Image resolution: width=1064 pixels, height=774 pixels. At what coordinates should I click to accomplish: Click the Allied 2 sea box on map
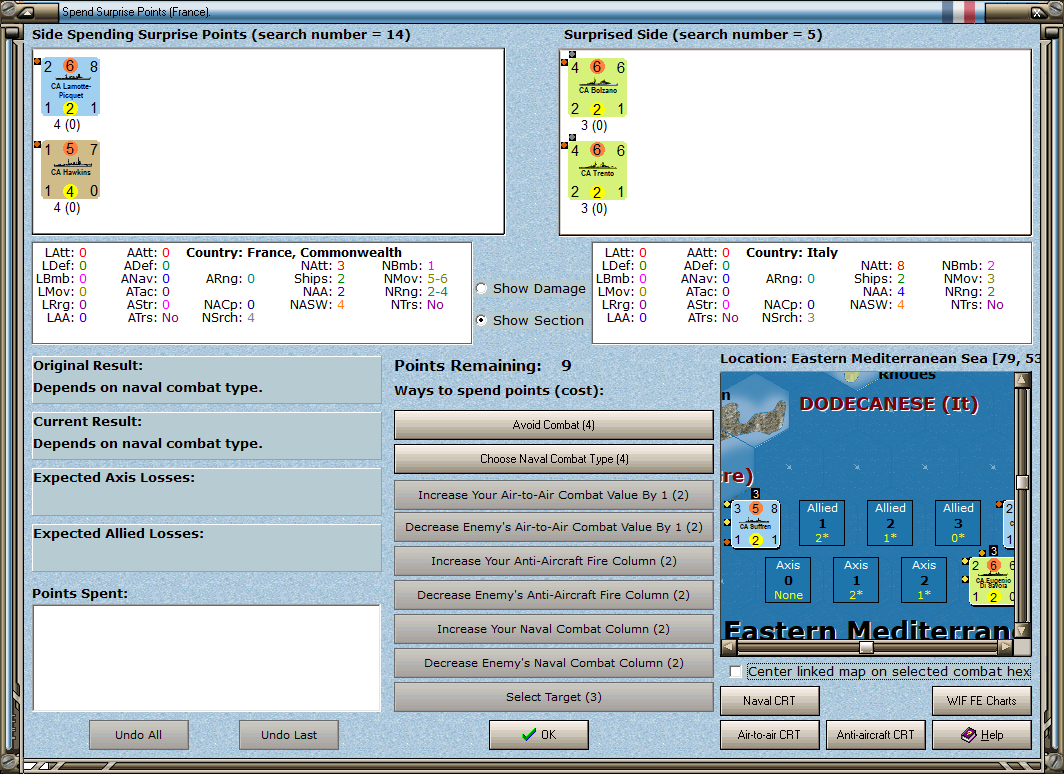click(890, 523)
